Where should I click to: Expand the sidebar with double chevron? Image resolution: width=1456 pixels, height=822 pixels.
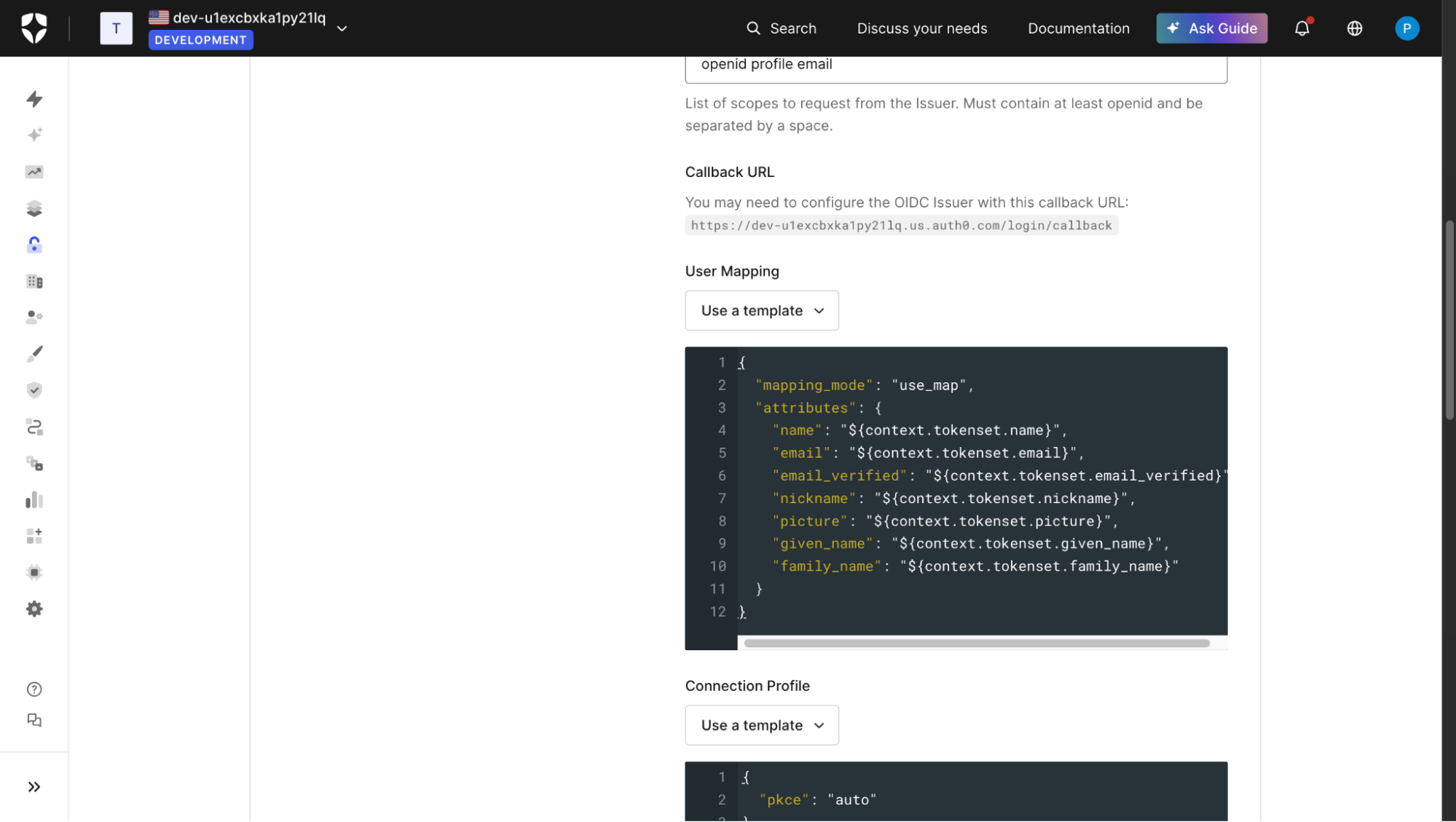tap(34, 787)
